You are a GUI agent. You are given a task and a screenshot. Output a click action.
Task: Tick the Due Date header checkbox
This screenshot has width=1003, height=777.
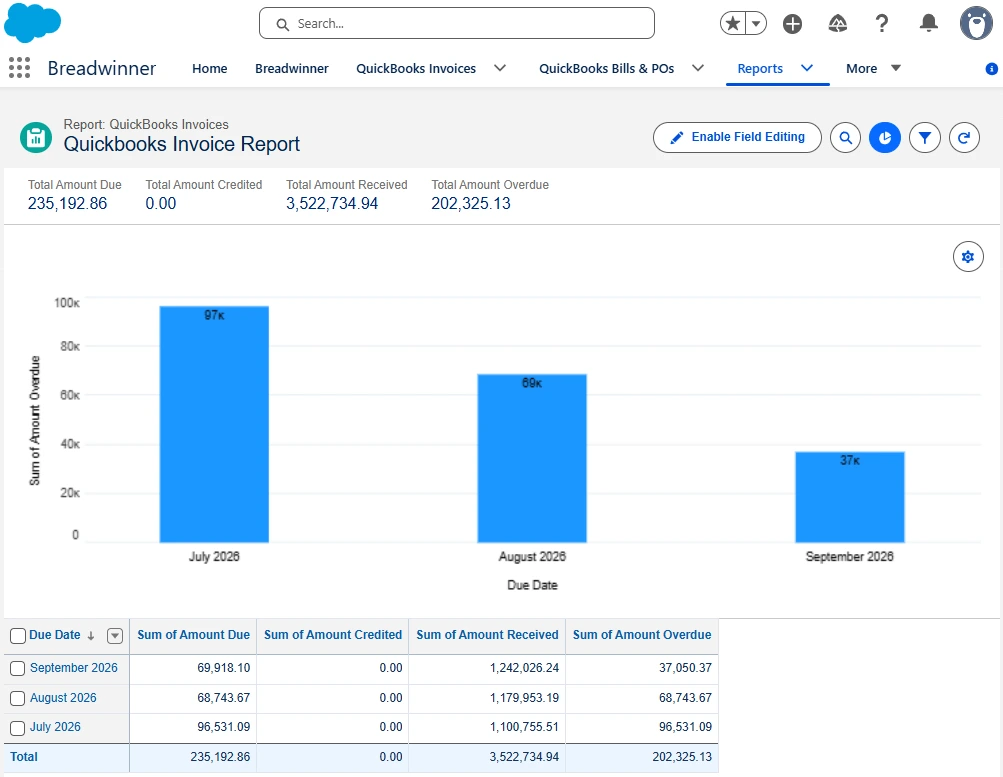[18, 636]
